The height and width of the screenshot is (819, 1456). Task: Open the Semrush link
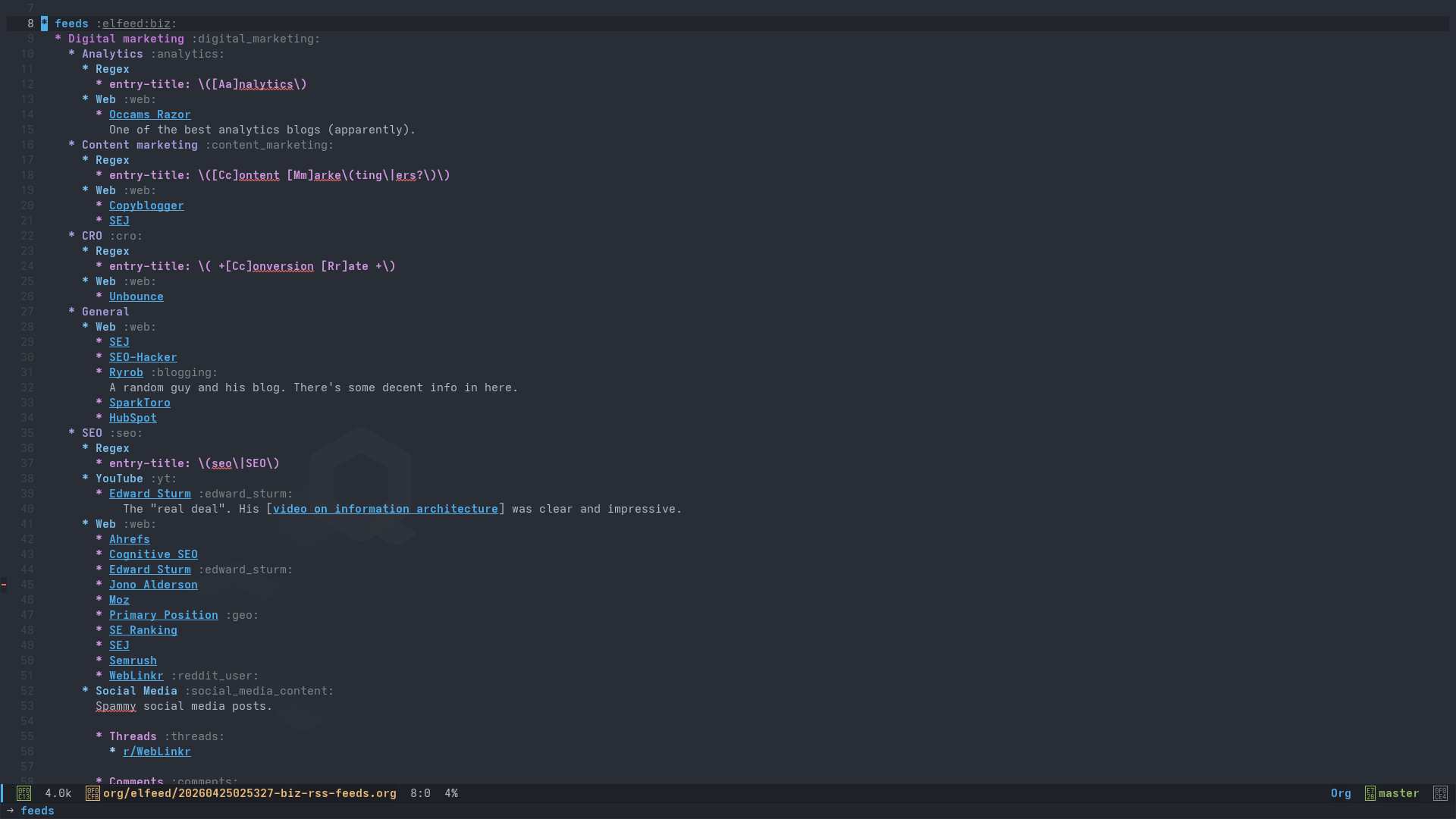click(133, 661)
